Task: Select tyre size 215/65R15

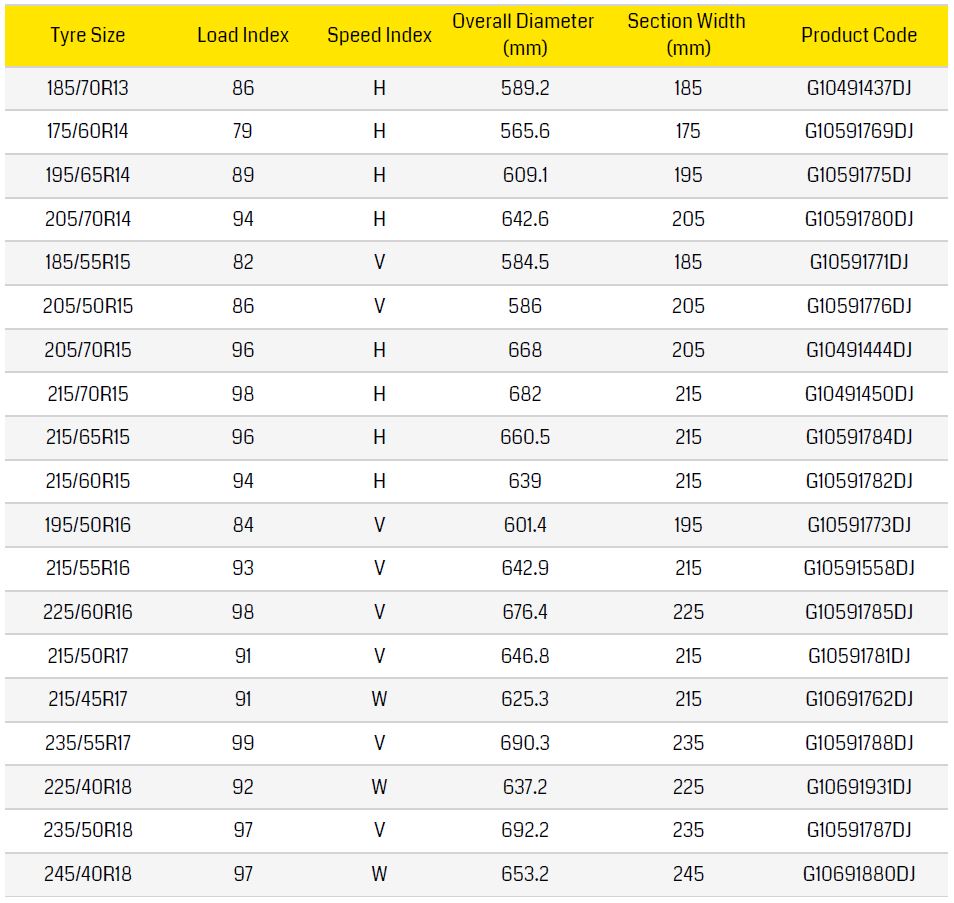Action: (88, 437)
